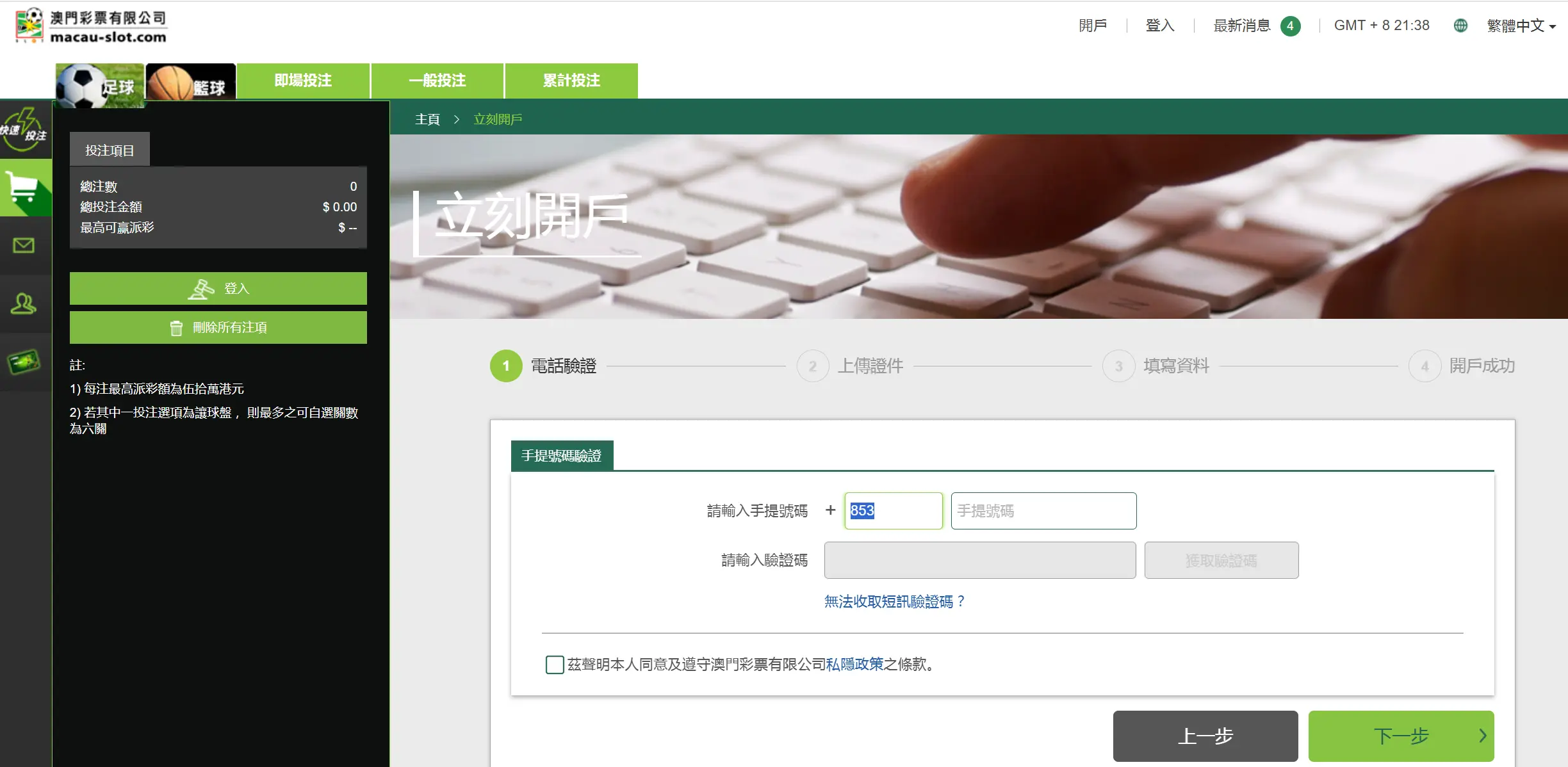Click step 4 開戶成功 circle
The width and height of the screenshot is (1568, 767).
point(1425,366)
